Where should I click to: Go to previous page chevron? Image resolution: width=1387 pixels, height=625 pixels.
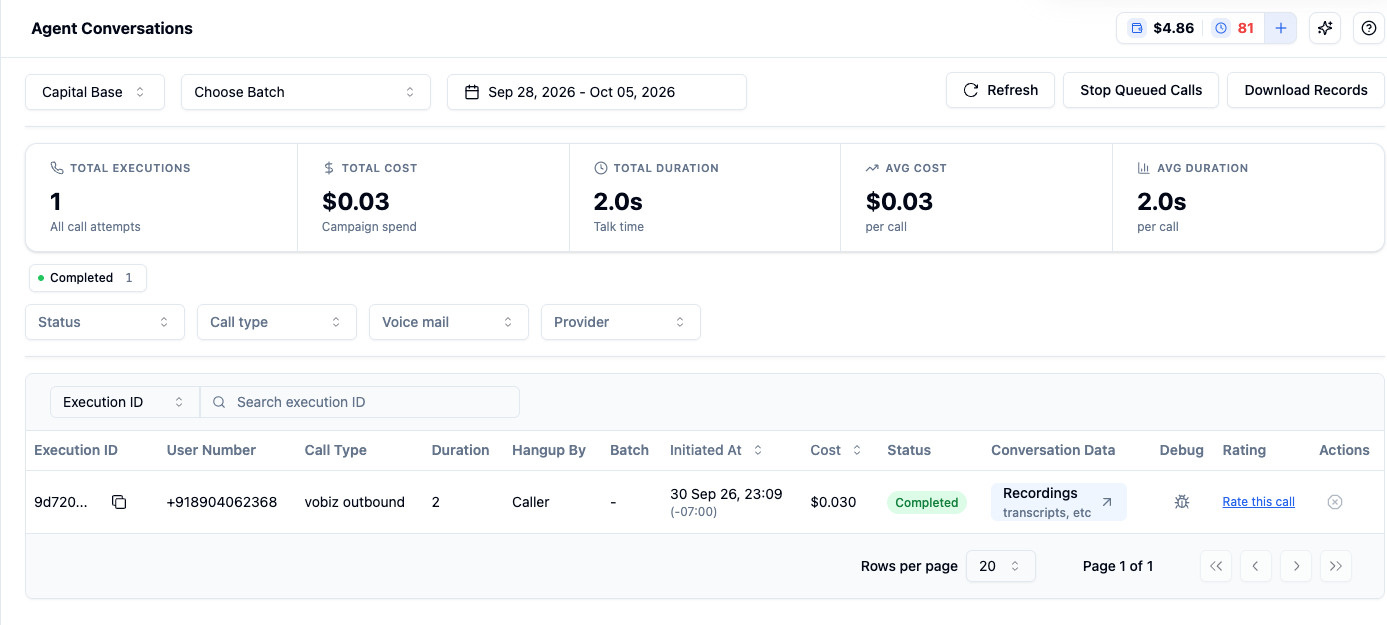click(1256, 566)
